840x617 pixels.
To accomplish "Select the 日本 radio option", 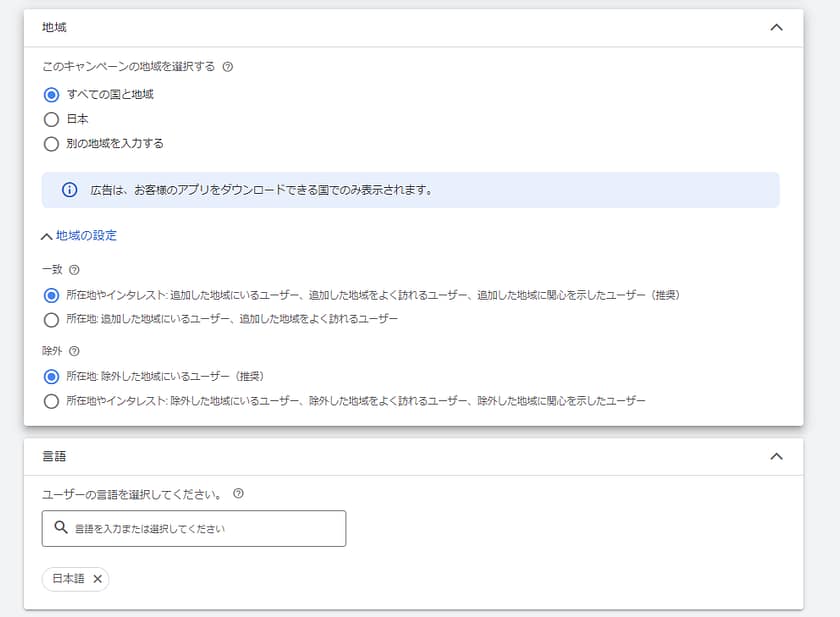I will [52, 119].
